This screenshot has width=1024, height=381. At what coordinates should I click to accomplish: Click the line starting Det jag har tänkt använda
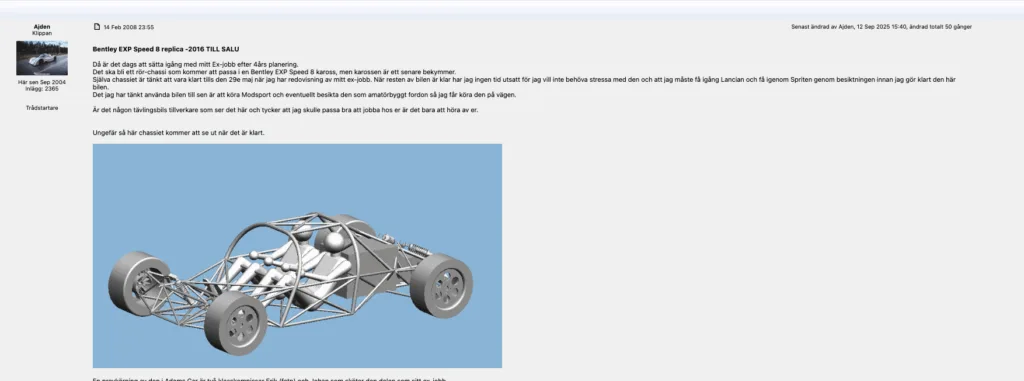(x=304, y=95)
